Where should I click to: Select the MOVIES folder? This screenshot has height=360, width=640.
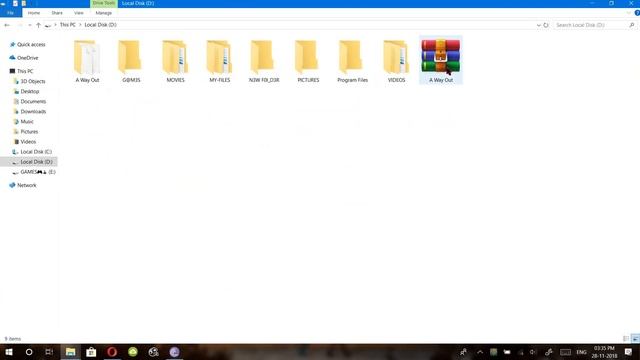pyautogui.click(x=175, y=61)
